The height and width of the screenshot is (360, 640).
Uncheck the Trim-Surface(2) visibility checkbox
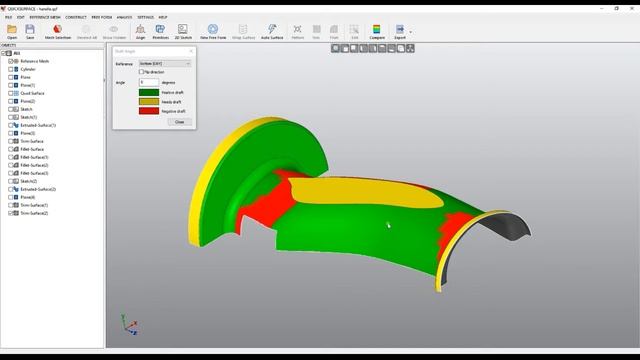[11, 213]
